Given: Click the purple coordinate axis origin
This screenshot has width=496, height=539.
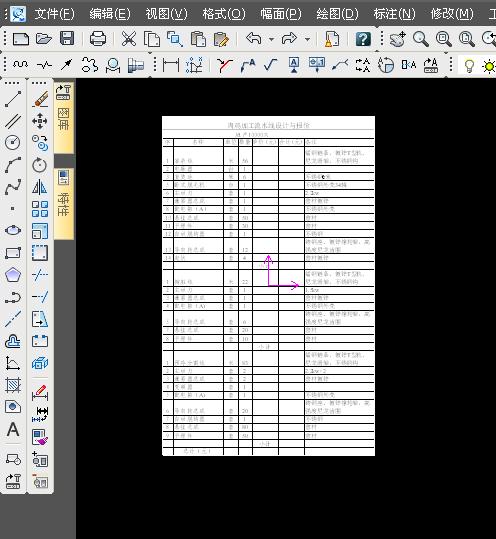Looking at the screenshot, I should point(269,285).
